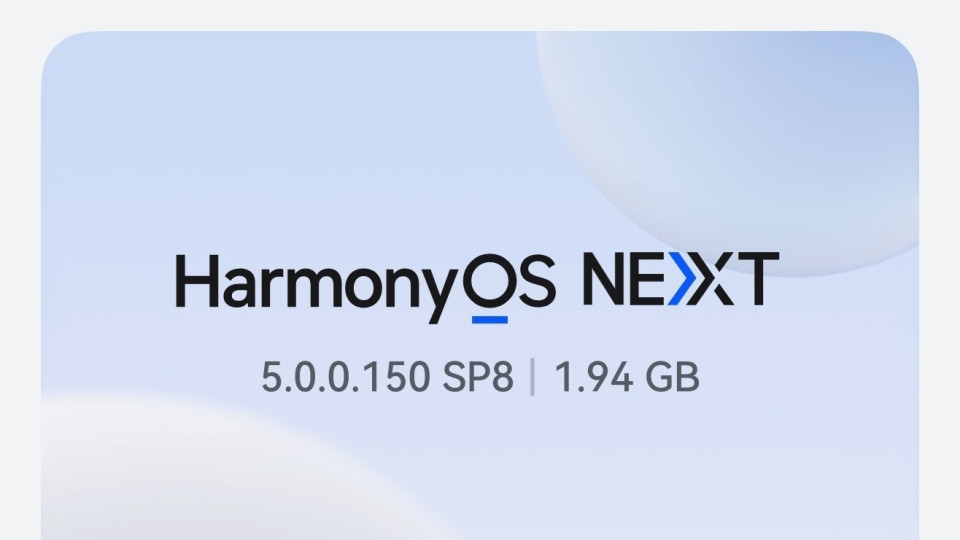Screen dimensions: 960x540
Task: Click the blue underline beneath the letter O
Action: (490, 320)
